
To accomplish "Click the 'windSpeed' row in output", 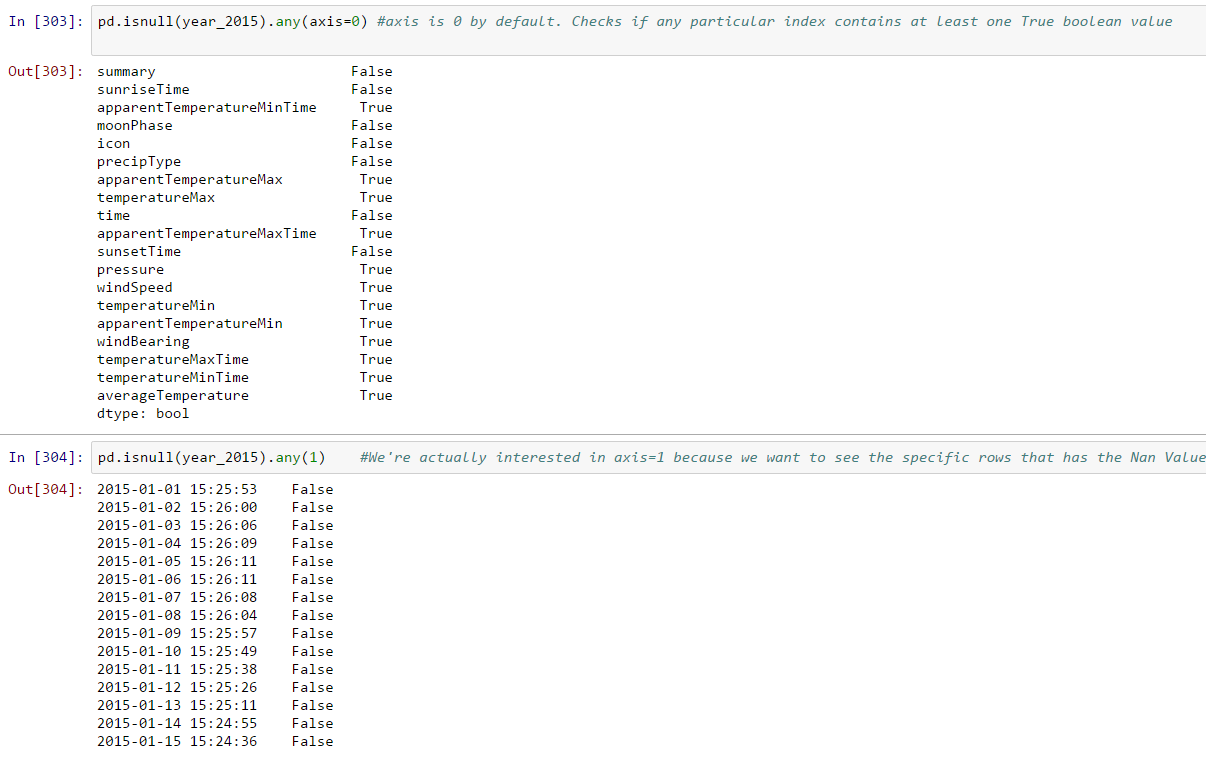I will (134, 288).
